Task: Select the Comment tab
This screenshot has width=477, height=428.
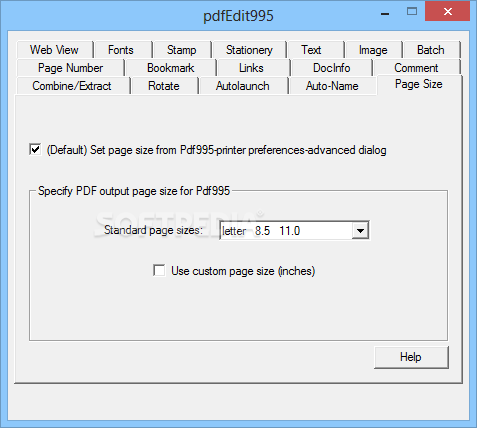Action: click(x=416, y=68)
